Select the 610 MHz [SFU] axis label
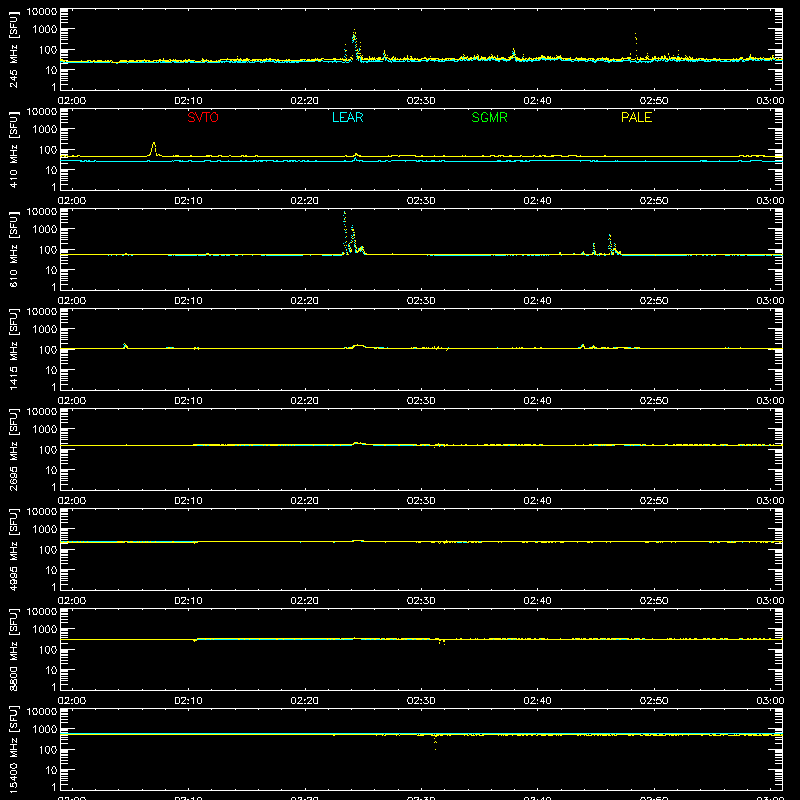This screenshot has height=800, width=800. (x=13, y=251)
